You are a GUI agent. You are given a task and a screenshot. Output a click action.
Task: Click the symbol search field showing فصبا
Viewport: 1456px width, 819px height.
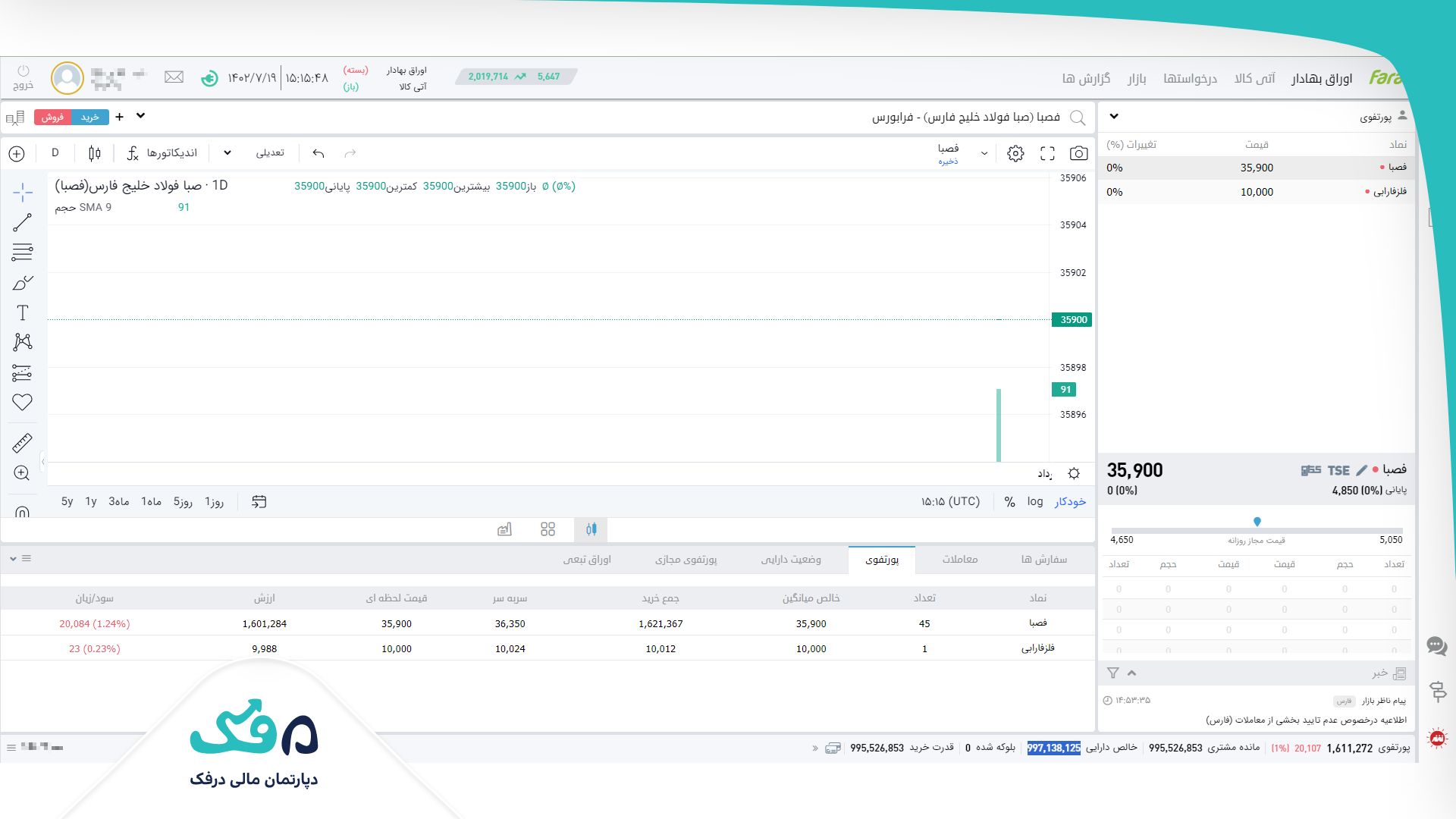(966, 118)
